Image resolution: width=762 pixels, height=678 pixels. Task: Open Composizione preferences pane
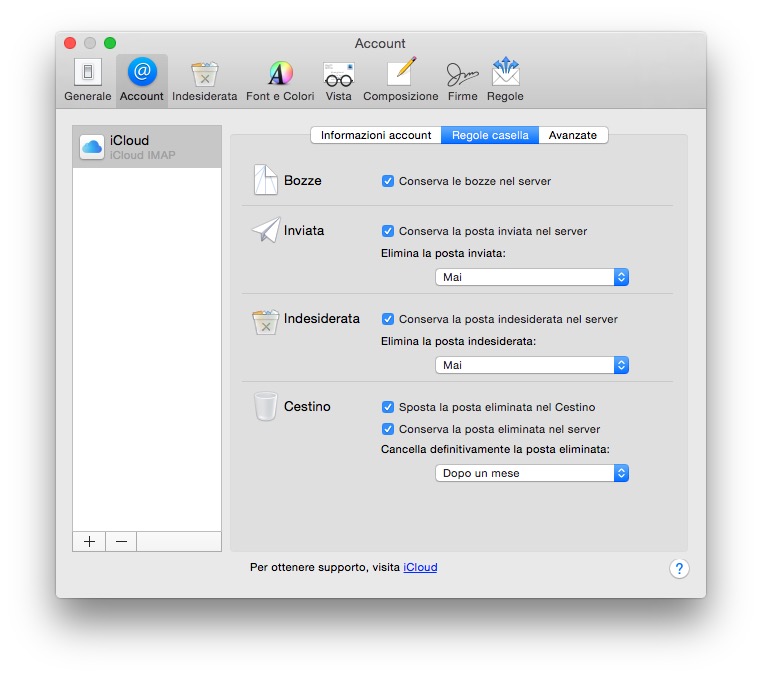pyautogui.click(x=400, y=80)
